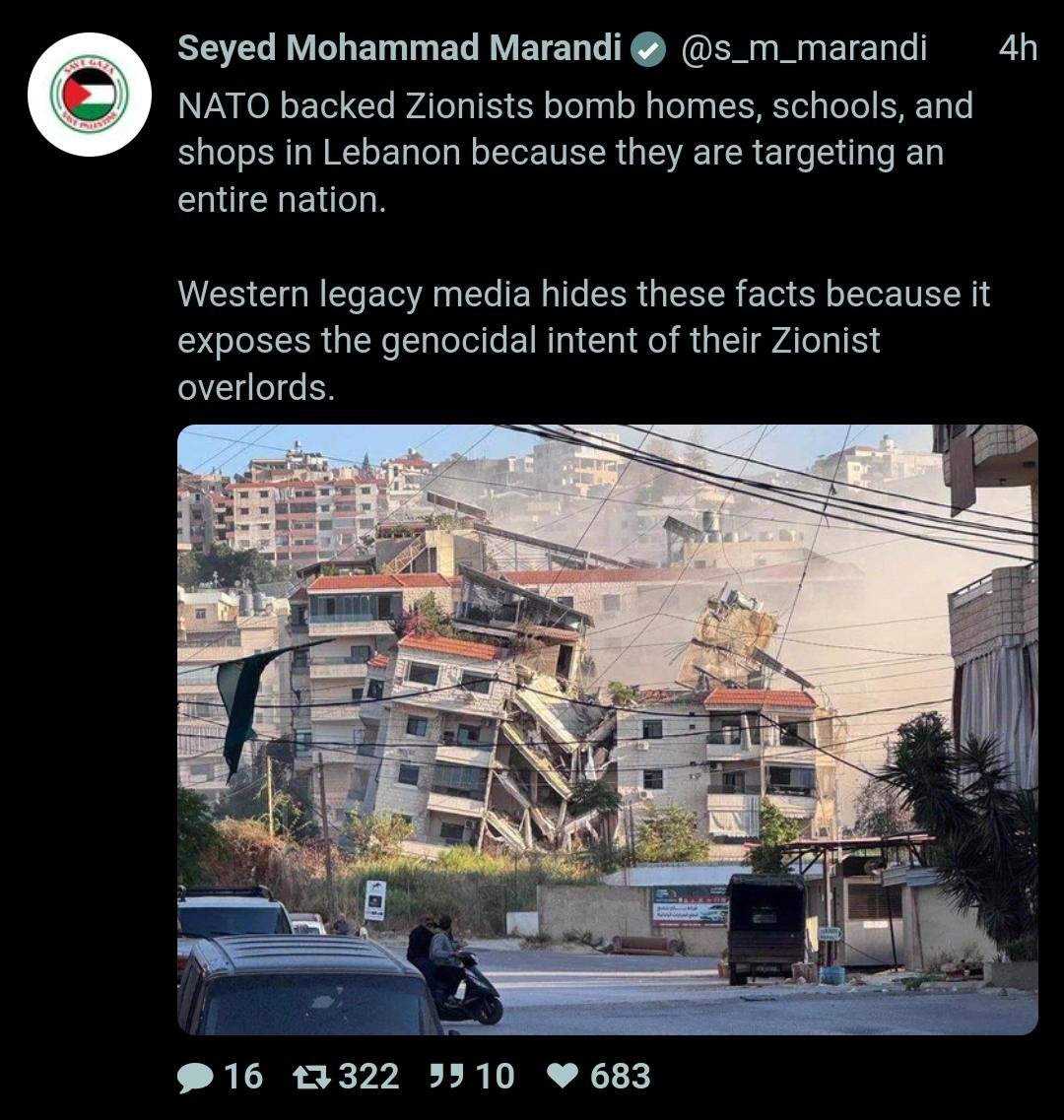
Task: View the 16 replies count
Action: 243,1076
